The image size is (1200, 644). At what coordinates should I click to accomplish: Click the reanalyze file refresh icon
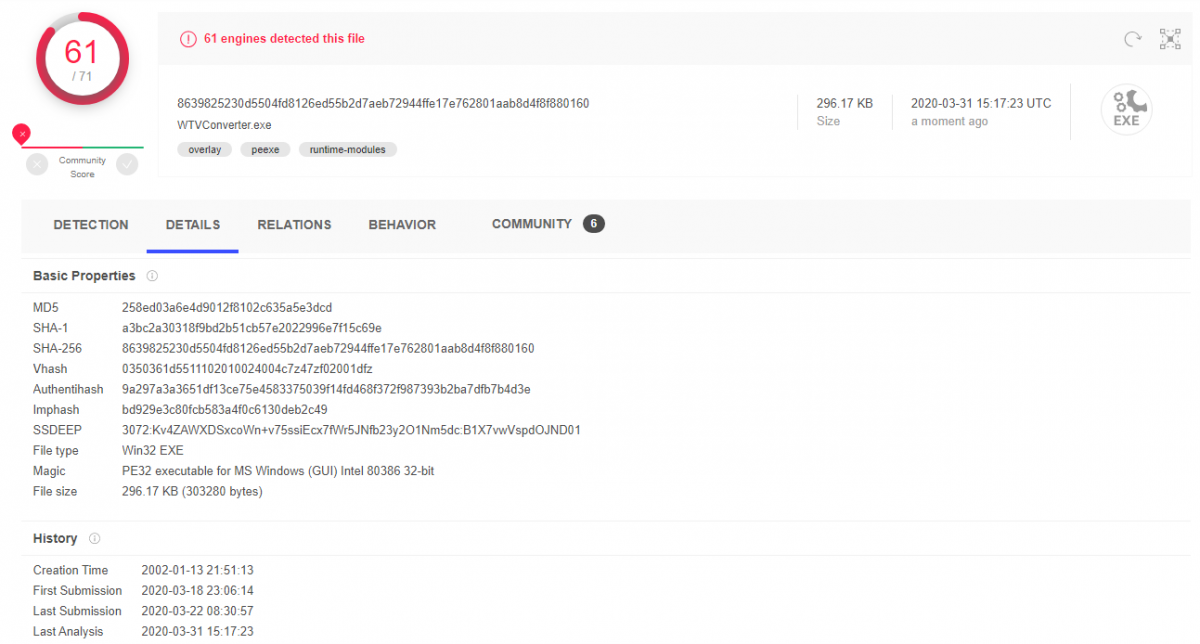coord(1132,39)
